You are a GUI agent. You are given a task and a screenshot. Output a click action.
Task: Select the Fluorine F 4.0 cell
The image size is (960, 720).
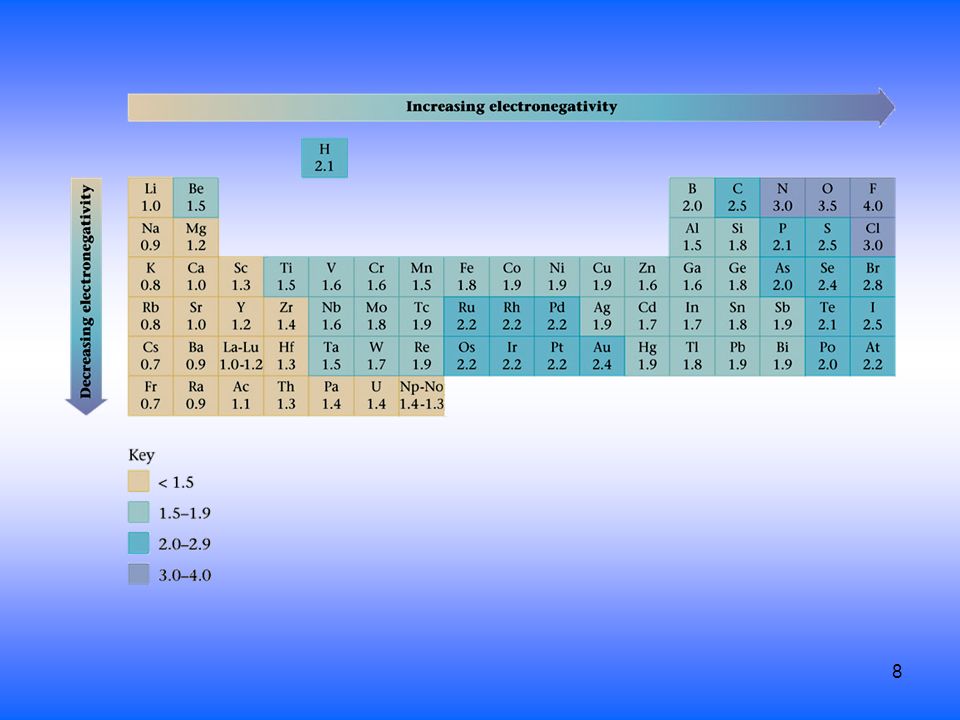(x=872, y=198)
